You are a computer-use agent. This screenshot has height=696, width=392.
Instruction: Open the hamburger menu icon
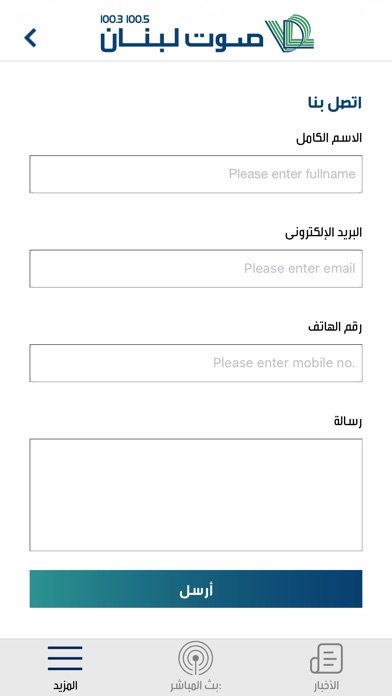coord(65,658)
